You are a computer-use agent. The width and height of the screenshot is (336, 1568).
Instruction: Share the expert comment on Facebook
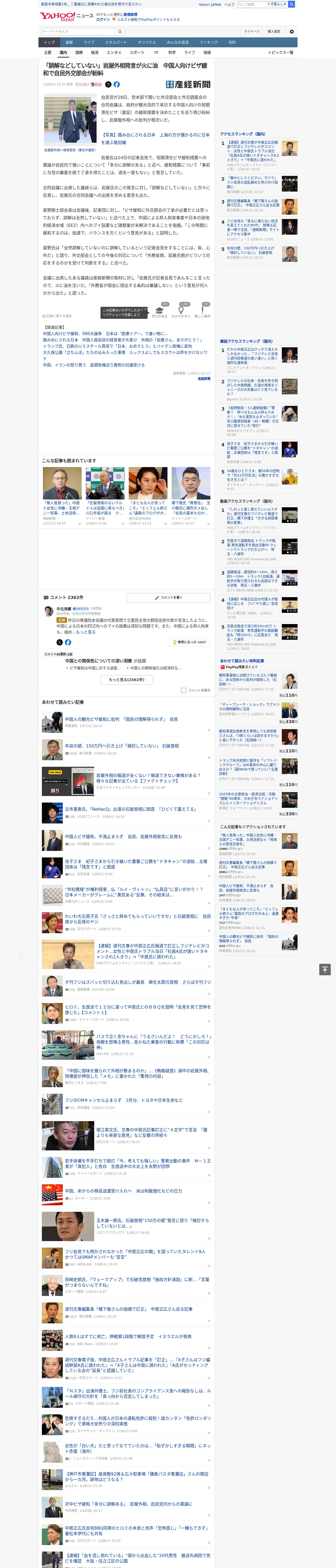pos(68,642)
